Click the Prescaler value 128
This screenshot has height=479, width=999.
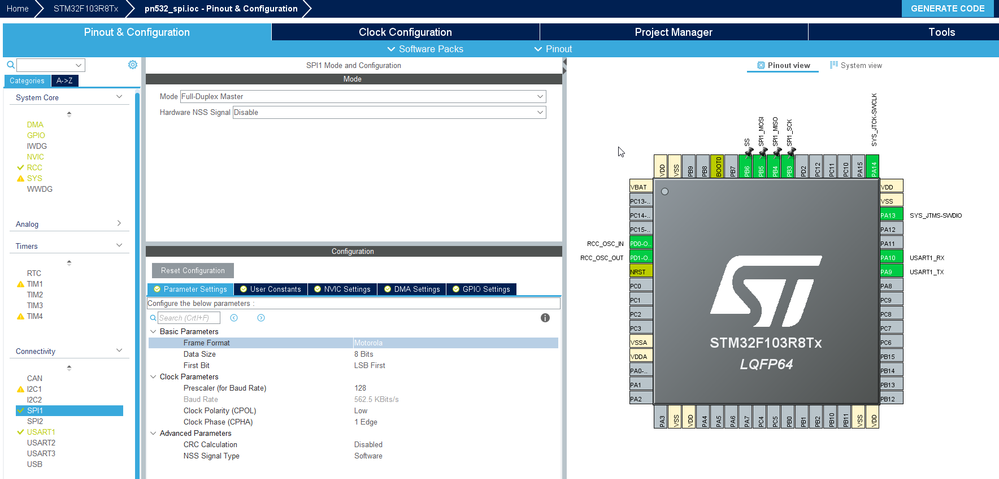360,388
